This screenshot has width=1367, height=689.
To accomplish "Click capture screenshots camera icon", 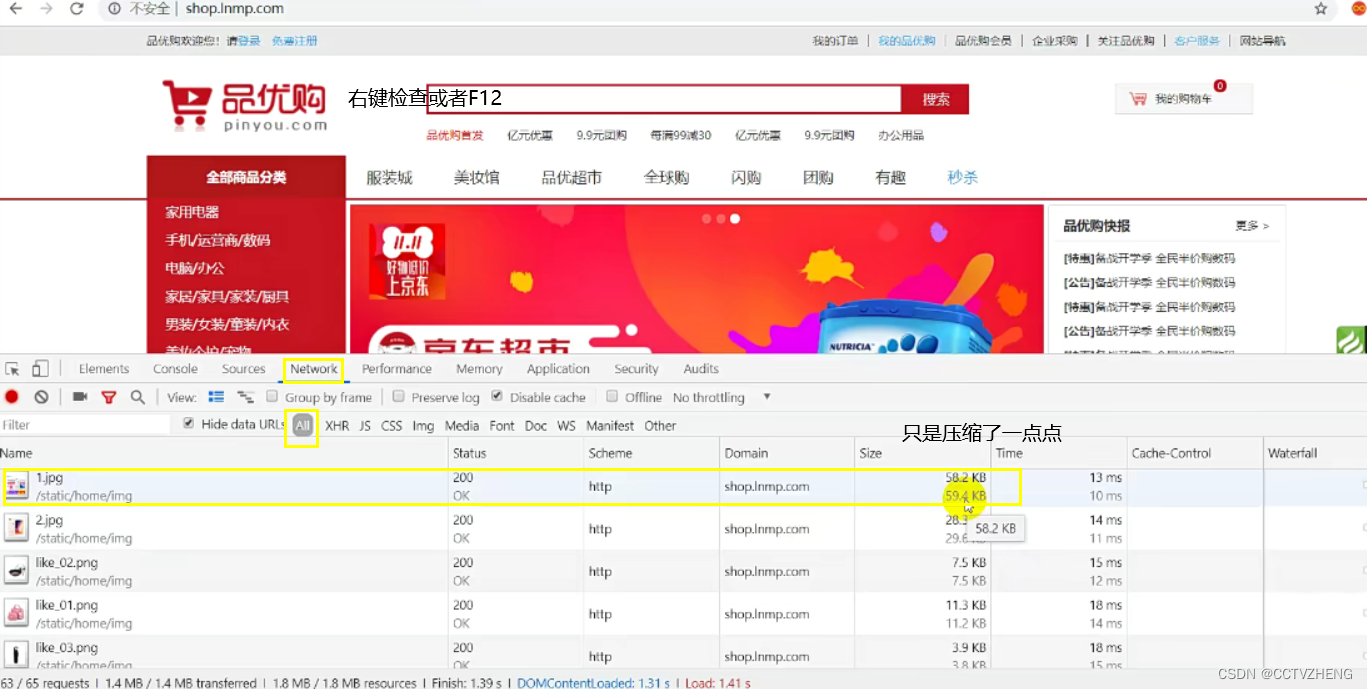I will 80,397.
